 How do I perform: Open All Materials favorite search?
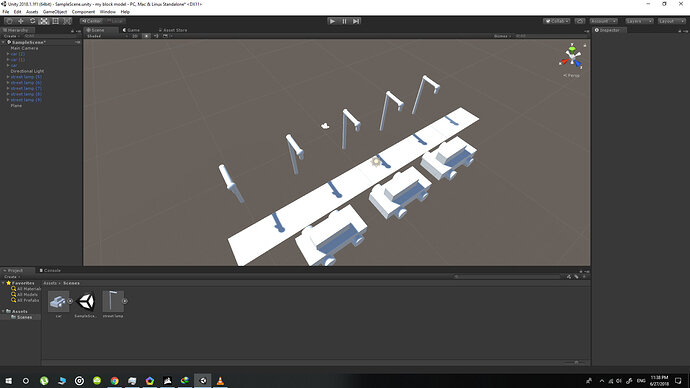[26, 289]
